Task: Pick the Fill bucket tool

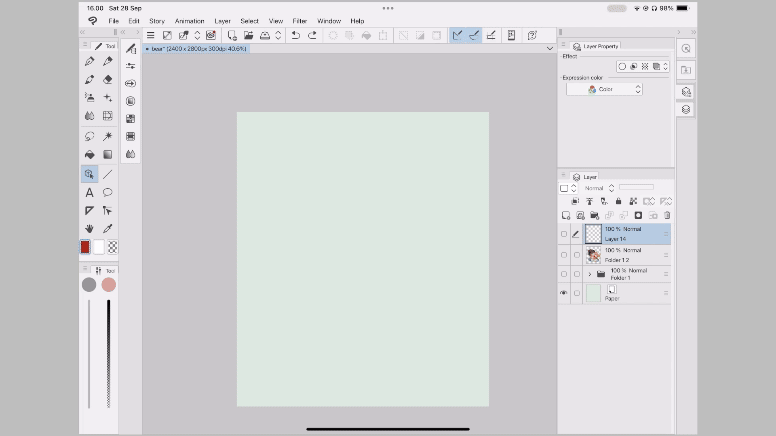Action: pos(89,154)
